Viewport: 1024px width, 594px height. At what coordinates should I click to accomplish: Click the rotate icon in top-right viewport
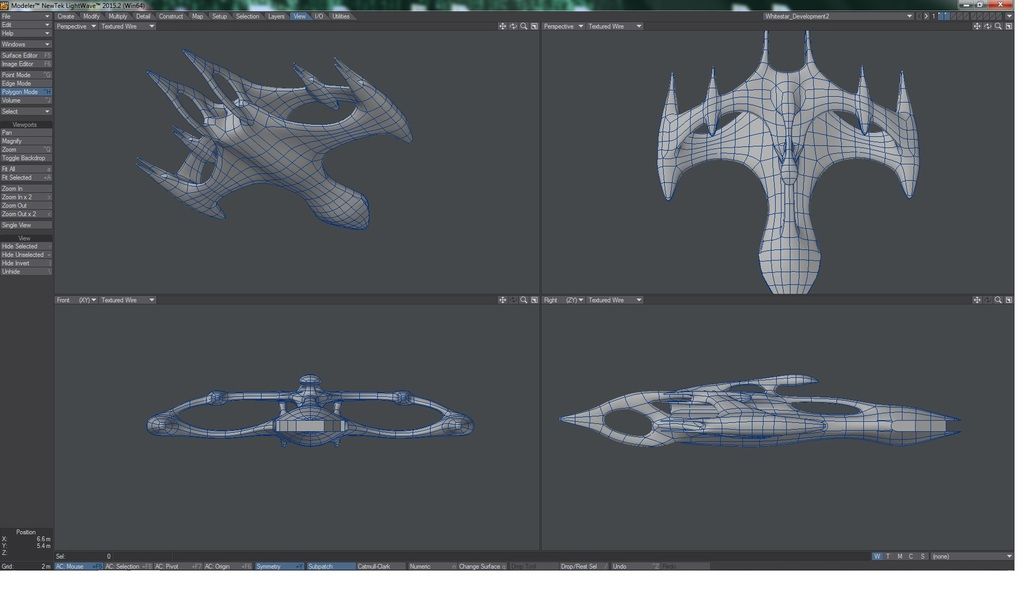click(x=987, y=26)
